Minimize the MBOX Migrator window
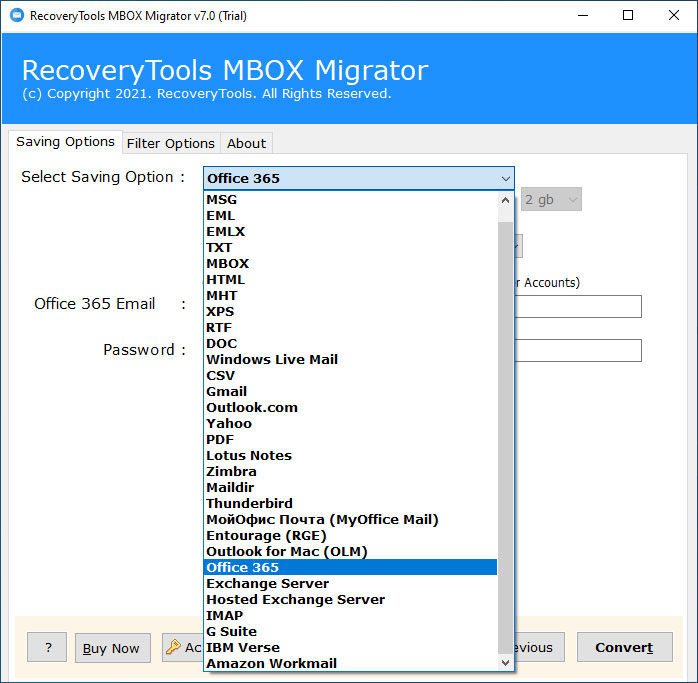The height and width of the screenshot is (683, 698). pyautogui.click(x=583, y=16)
